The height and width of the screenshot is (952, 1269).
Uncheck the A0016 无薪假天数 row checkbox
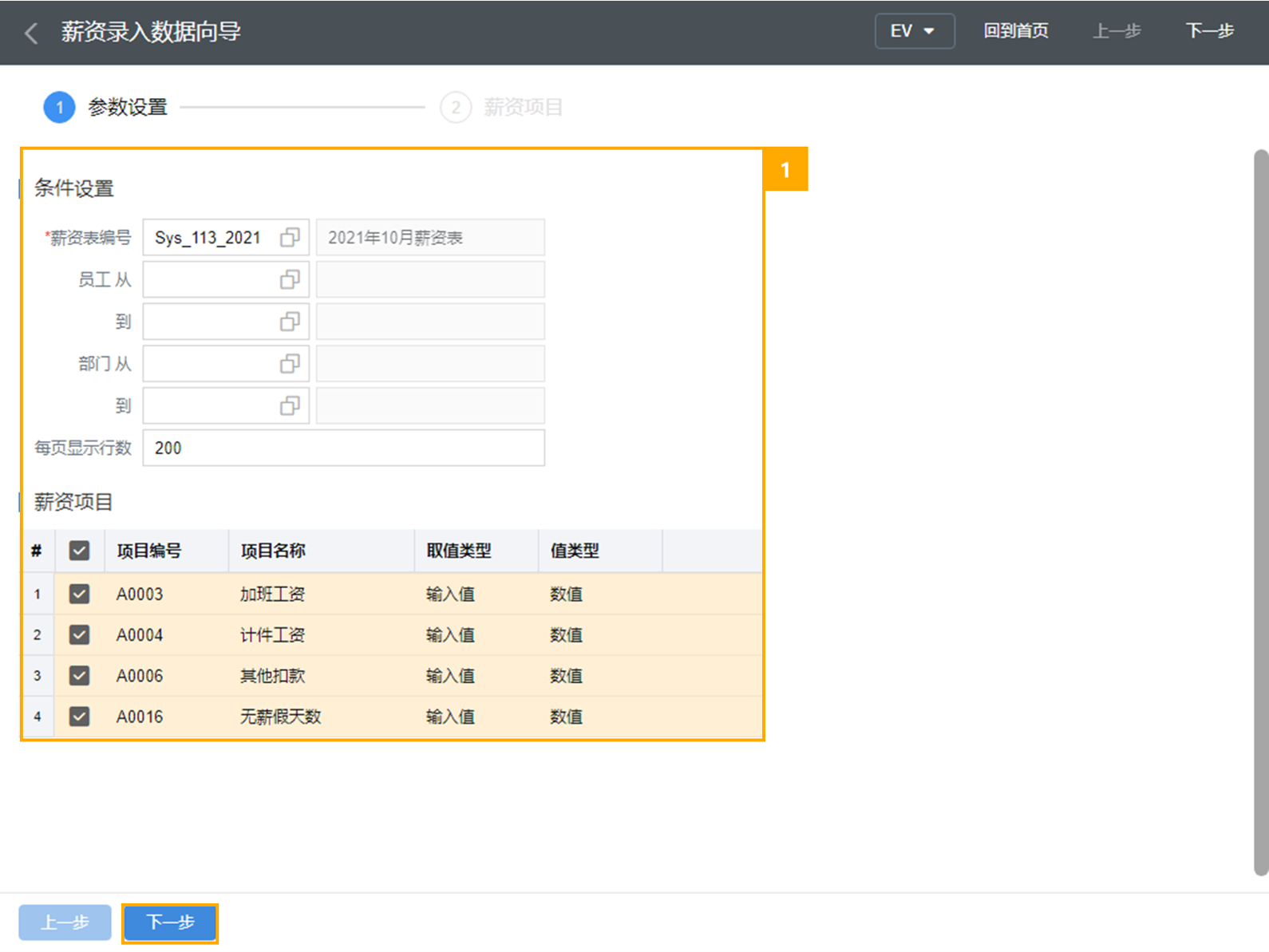click(x=79, y=717)
